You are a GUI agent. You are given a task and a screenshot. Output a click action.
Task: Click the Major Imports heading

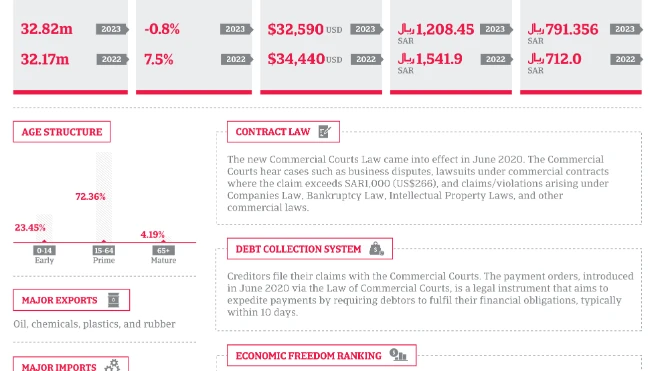(x=59, y=366)
